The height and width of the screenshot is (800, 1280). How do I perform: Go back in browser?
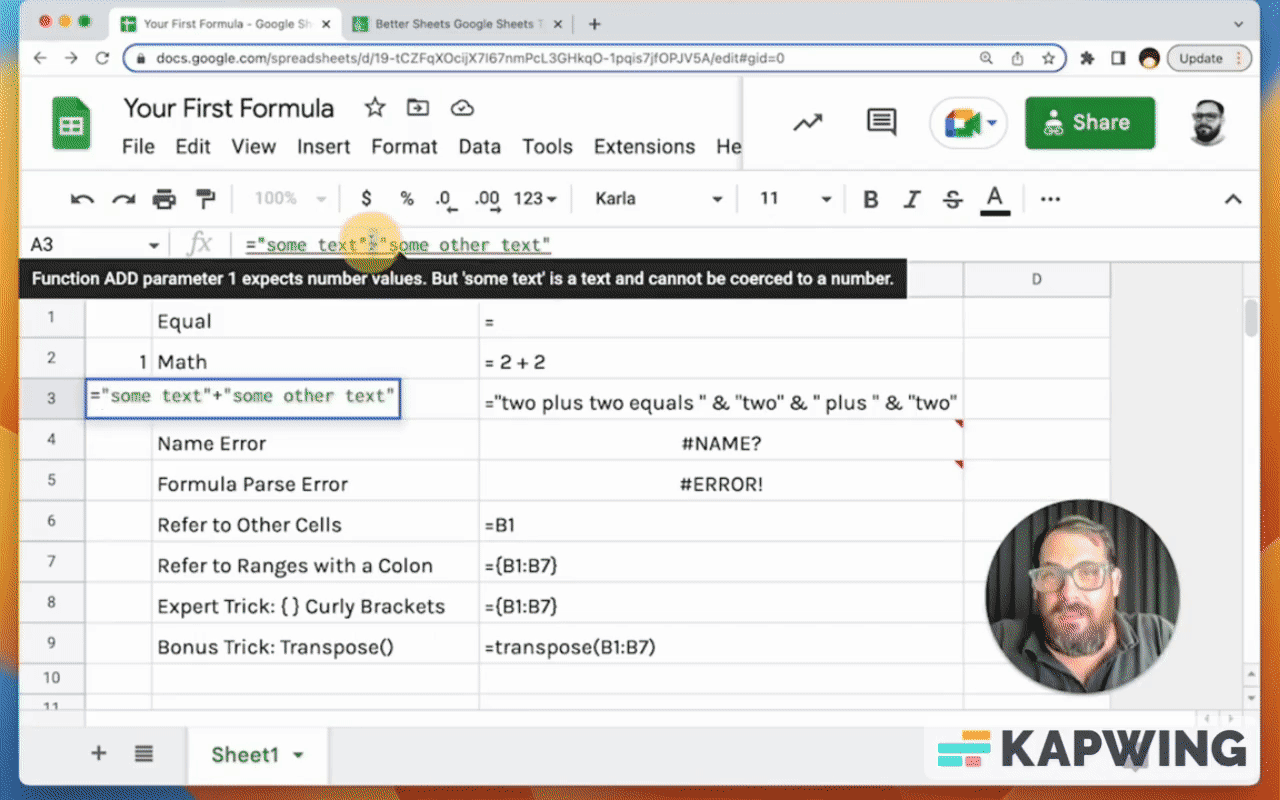pos(40,58)
